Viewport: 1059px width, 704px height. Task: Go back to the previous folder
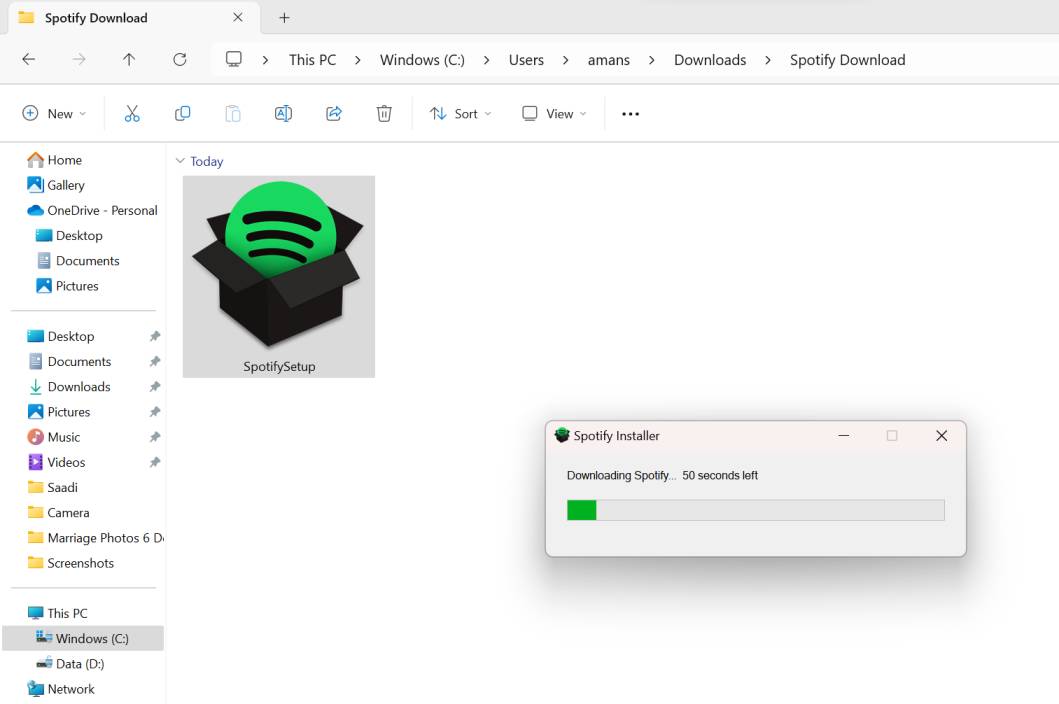(28, 60)
